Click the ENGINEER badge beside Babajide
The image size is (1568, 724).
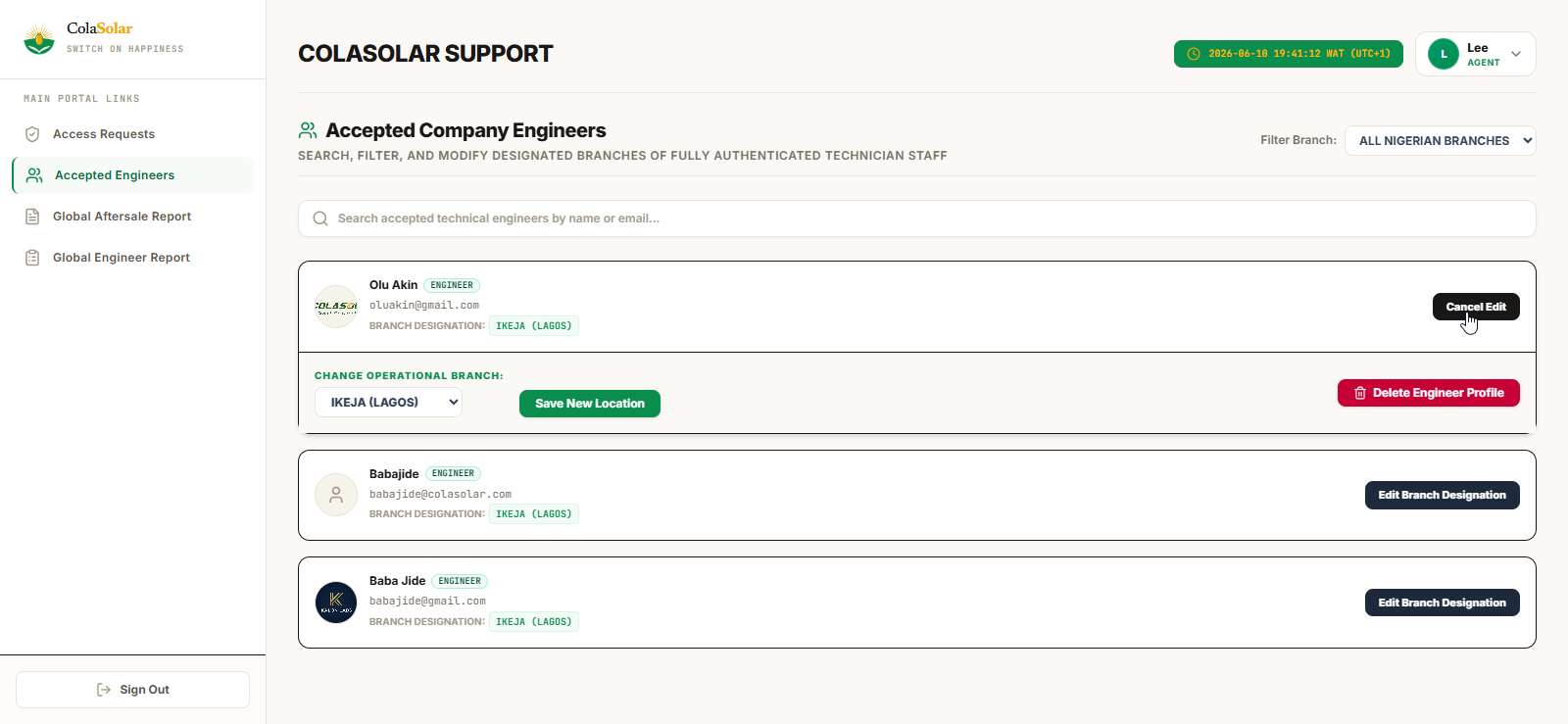click(453, 473)
